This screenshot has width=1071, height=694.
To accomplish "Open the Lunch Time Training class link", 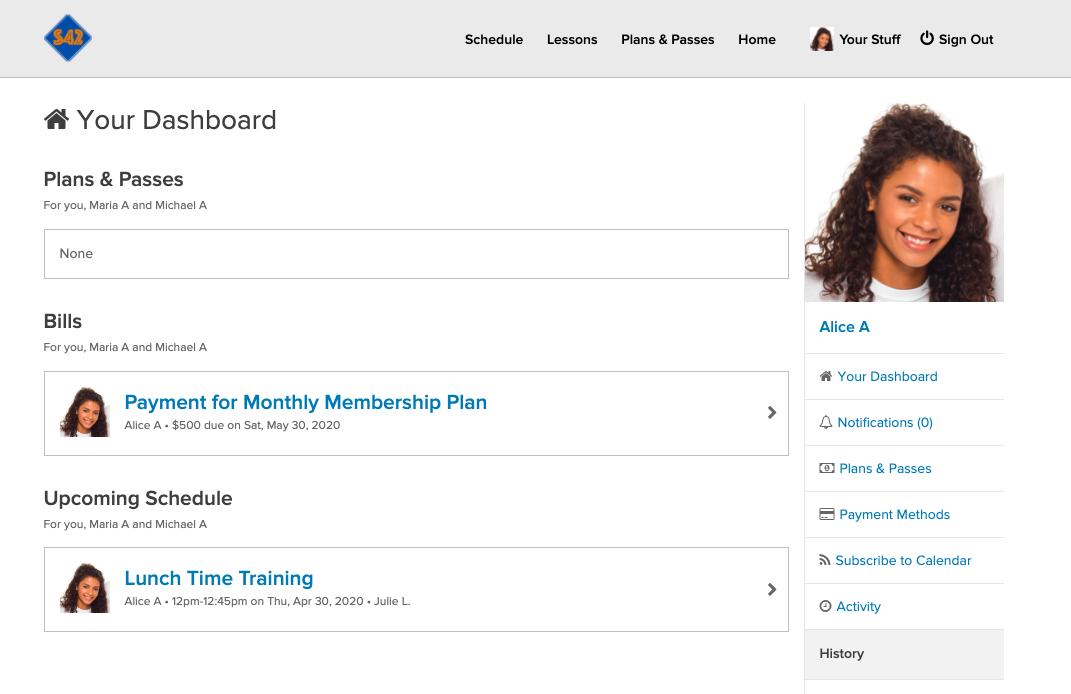I will [x=218, y=579].
